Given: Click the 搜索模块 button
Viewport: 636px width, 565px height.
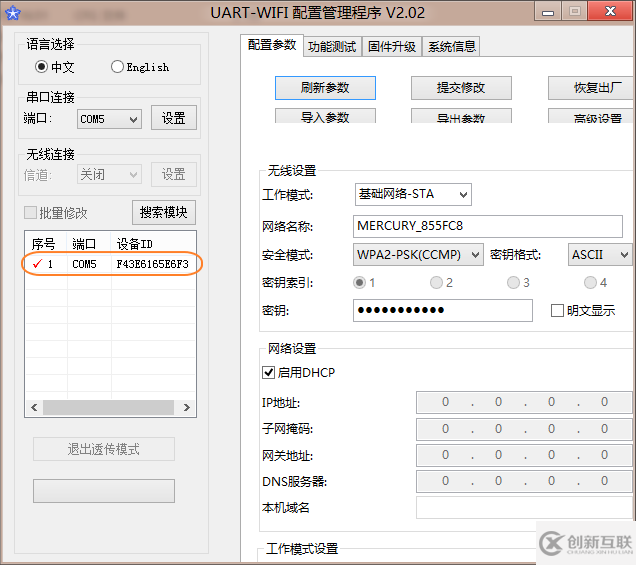Looking at the screenshot, I should click(x=164, y=212).
